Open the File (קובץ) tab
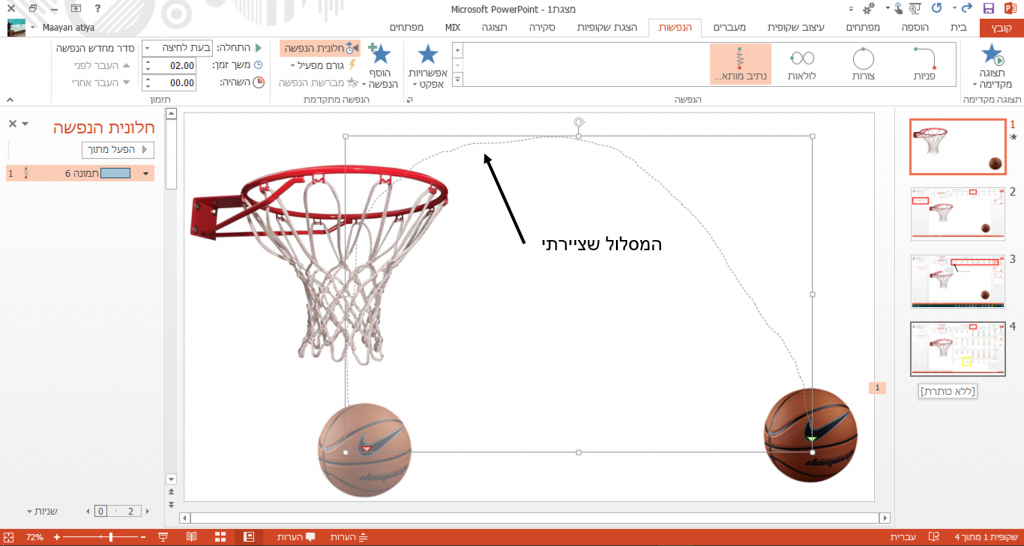 1001,28
